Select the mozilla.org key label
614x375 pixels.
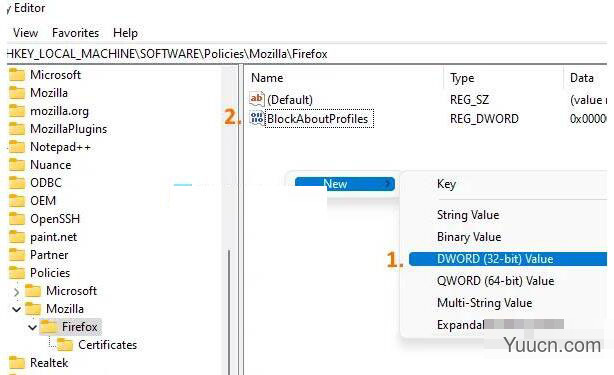click(60, 111)
